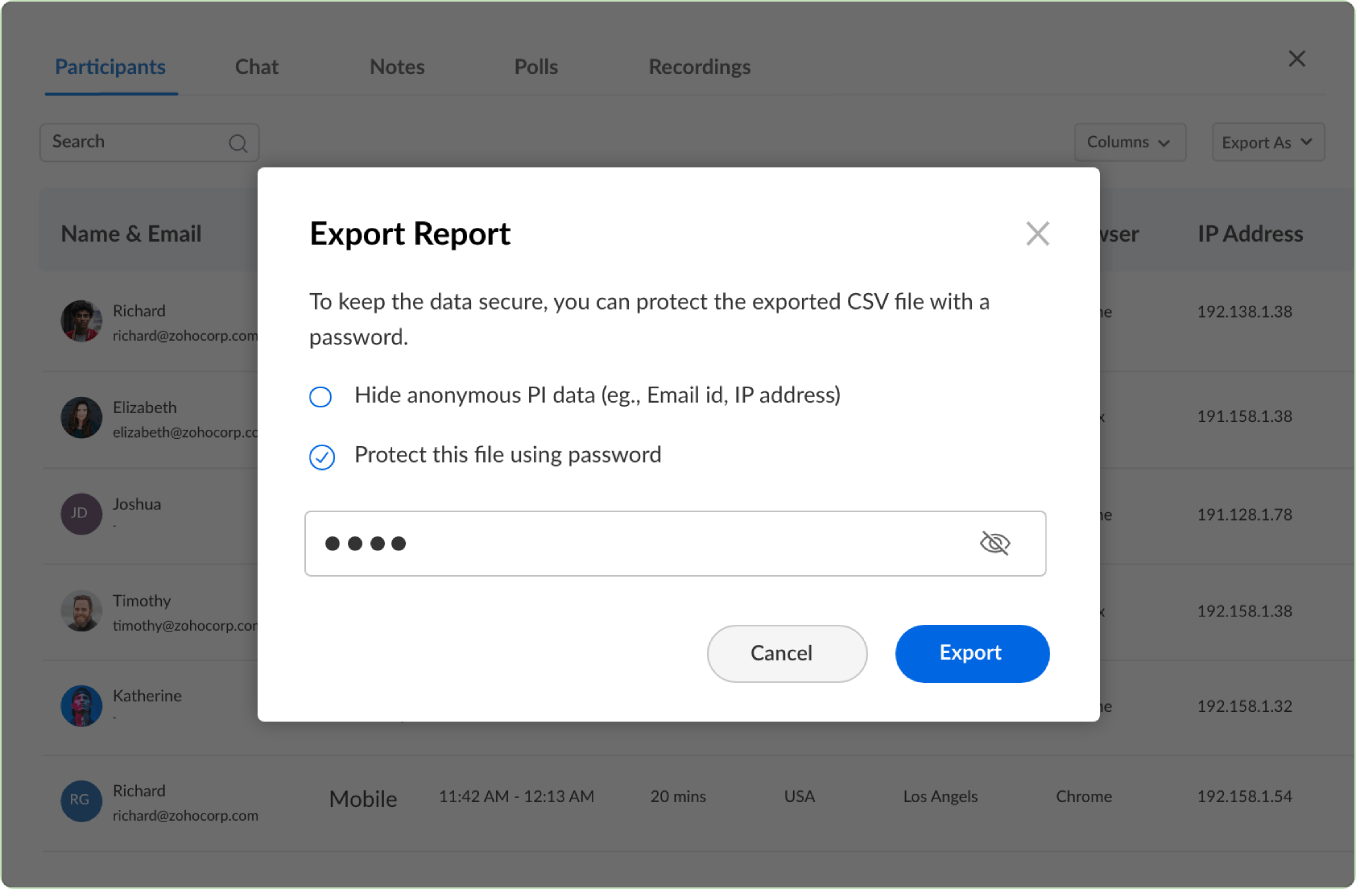Open the RG avatar for Richard

pyautogui.click(x=81, y=801)
